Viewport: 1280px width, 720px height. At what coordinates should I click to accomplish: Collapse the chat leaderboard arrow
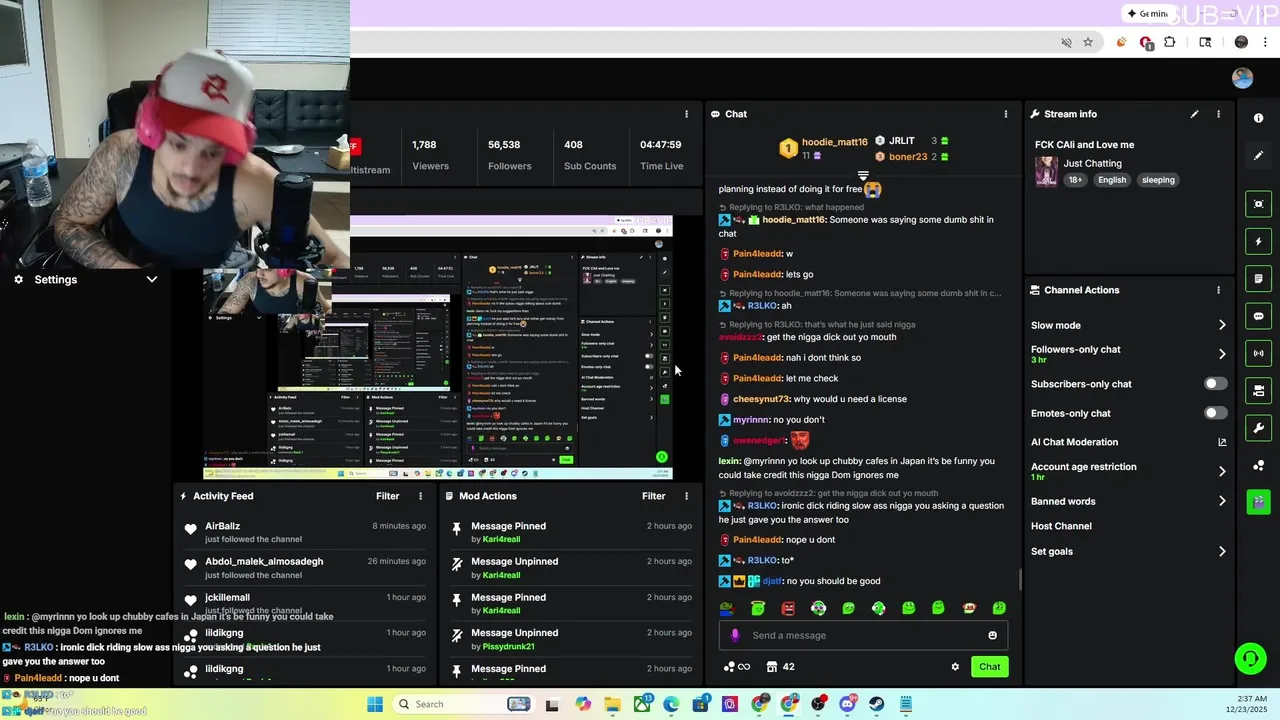(863, 175)
